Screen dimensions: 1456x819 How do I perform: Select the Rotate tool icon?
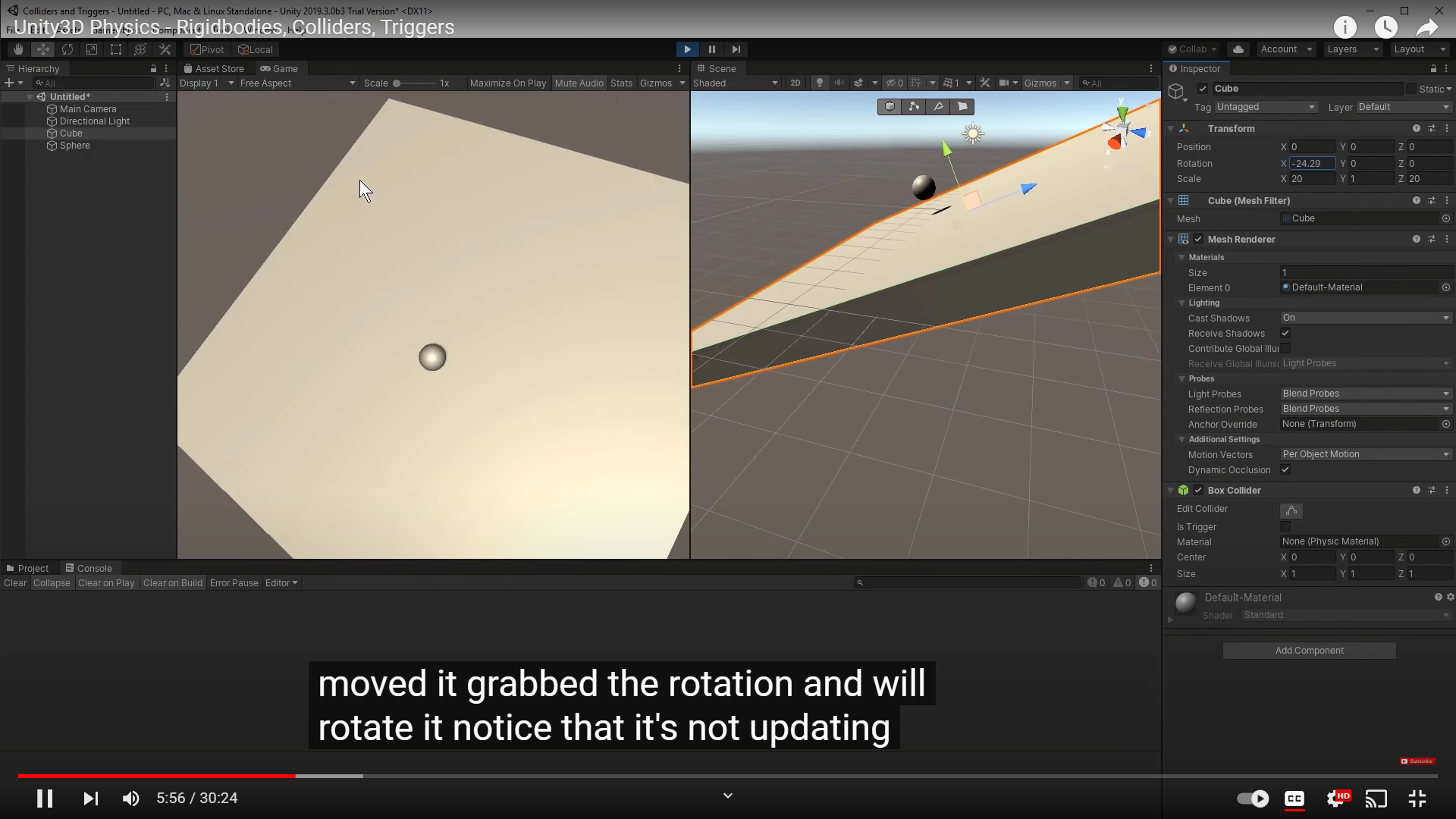point(67,49)
